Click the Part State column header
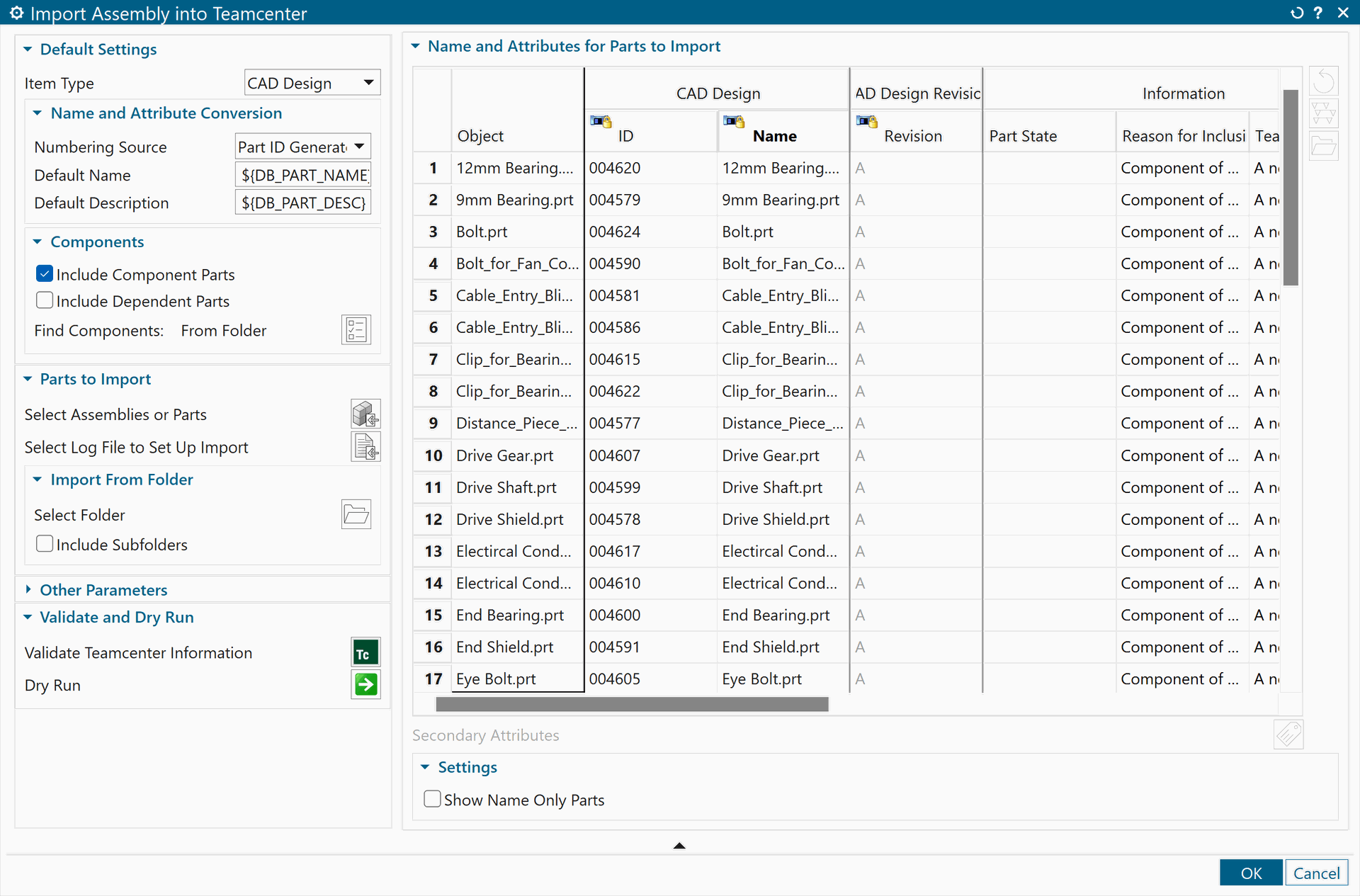 coord(1023,136)
